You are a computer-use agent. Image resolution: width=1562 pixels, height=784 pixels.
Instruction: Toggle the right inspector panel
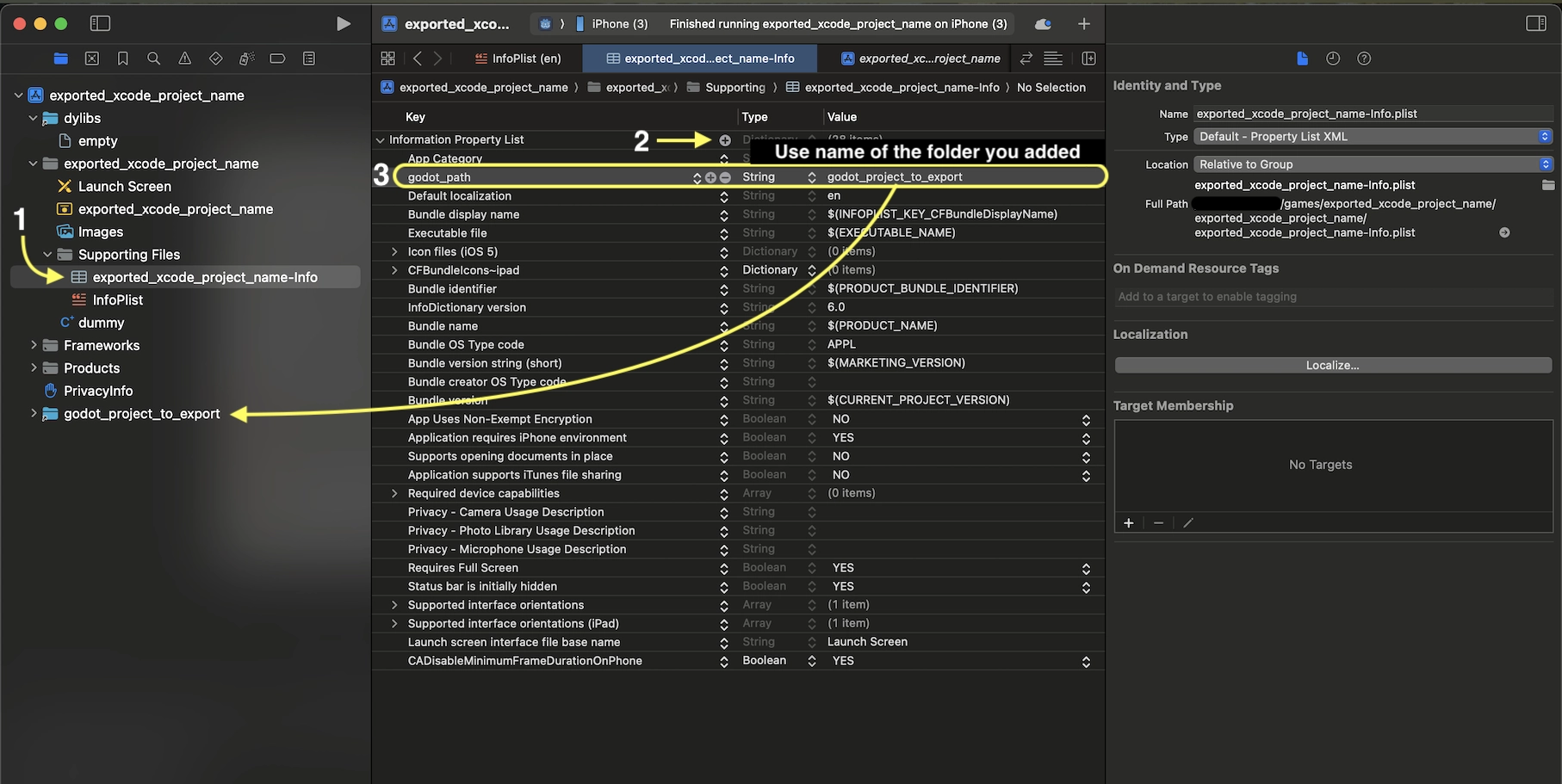tap(1535, 24)
